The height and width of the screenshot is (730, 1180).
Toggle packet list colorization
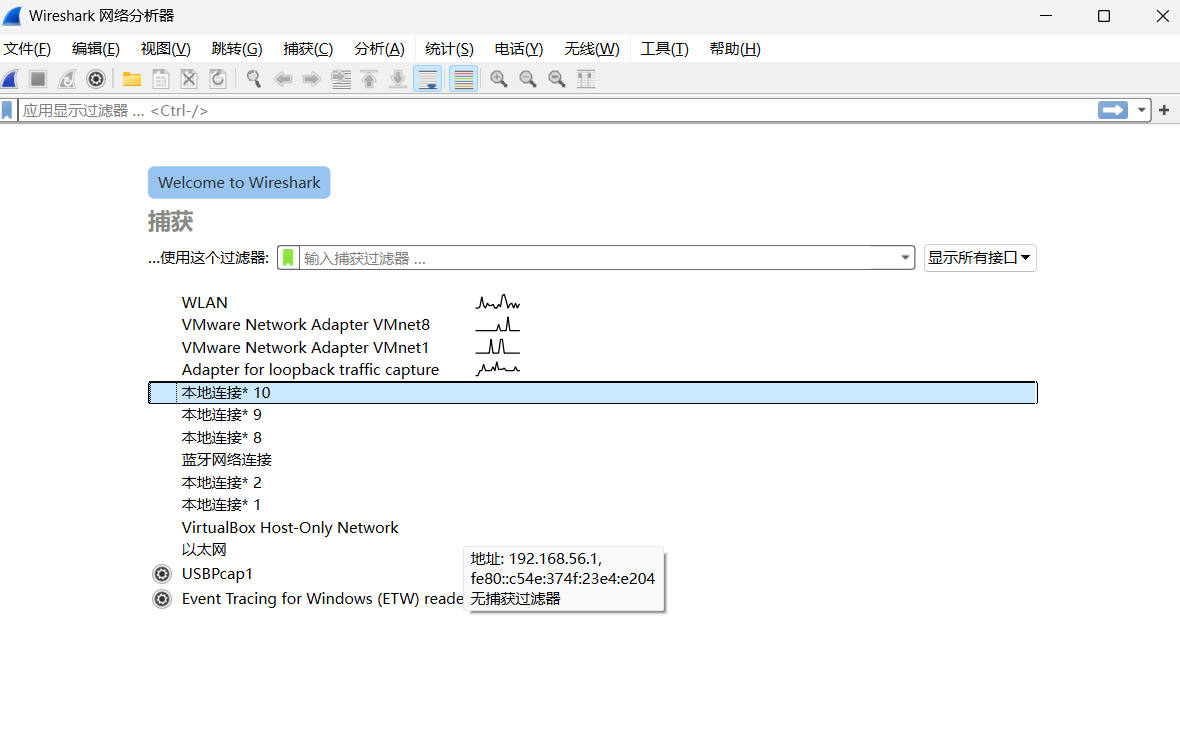click(464, 79)
